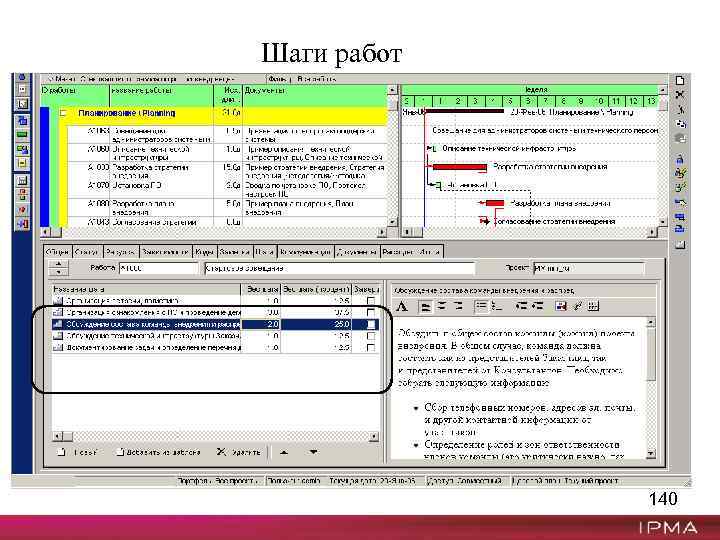Select activity row 'Разработка стратегии внедрения' in table

[227, 171]
